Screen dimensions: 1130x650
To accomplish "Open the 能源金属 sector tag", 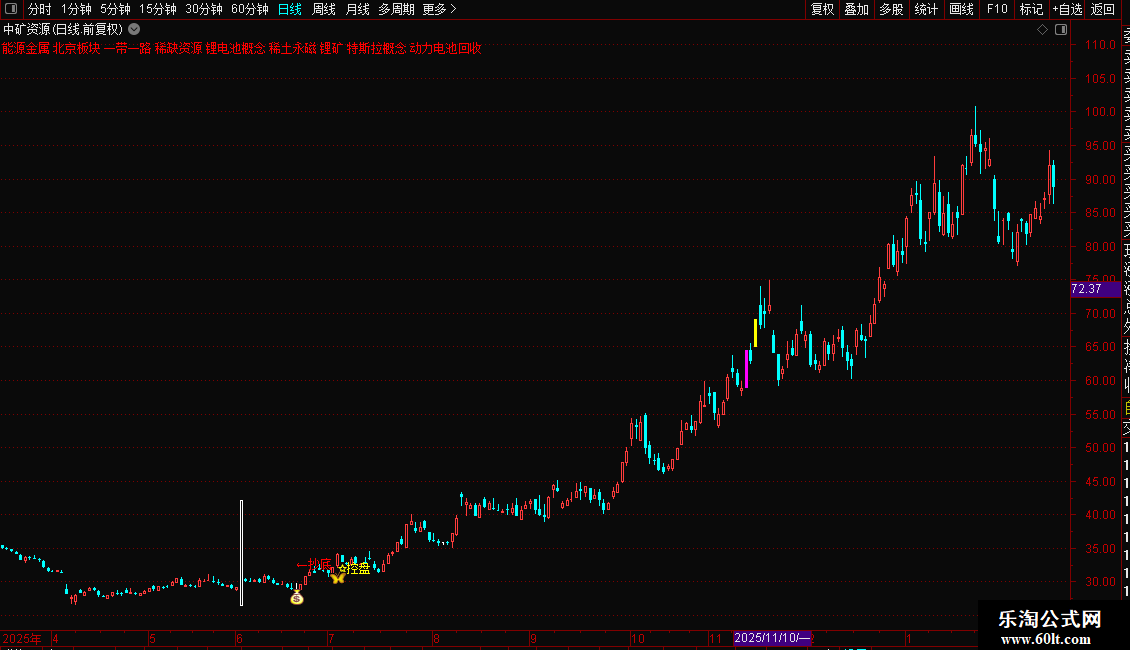I will pos(26,48).
